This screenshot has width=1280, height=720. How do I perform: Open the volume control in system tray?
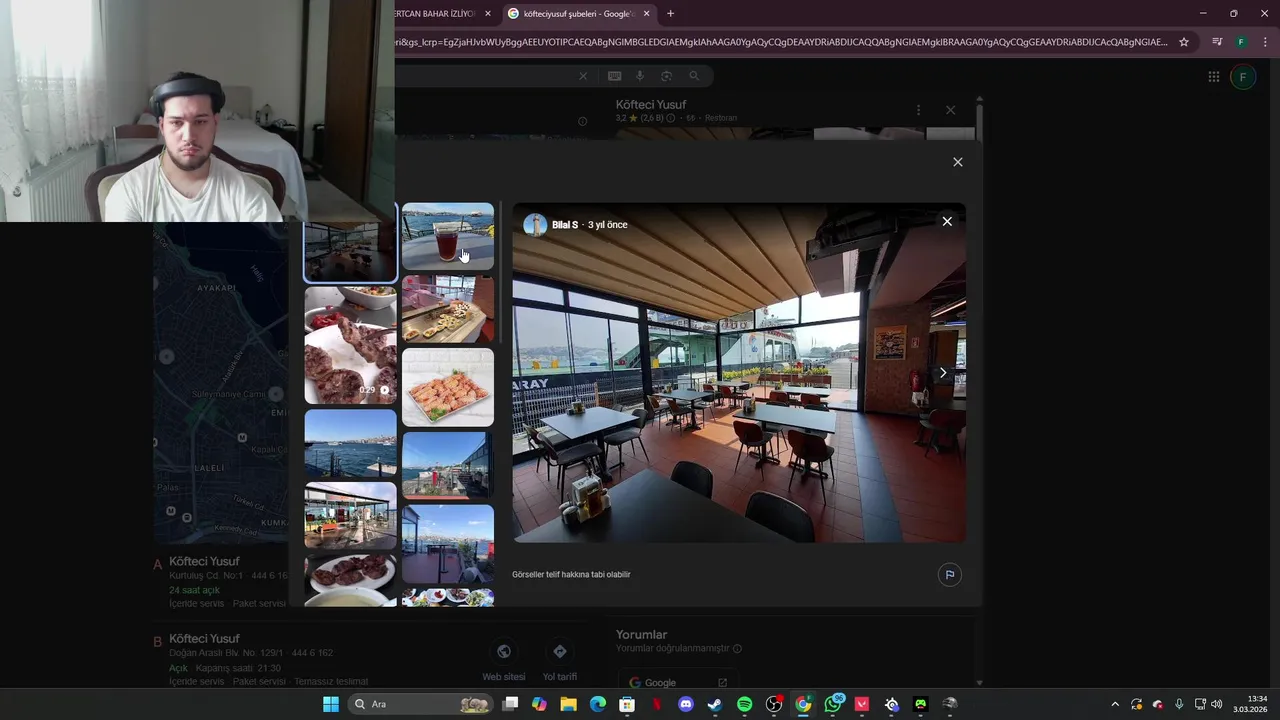(1217, 704)
